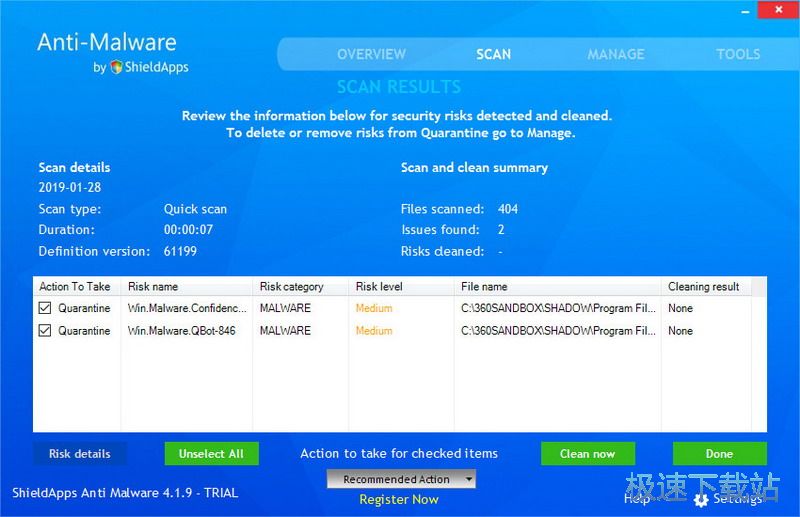Image resolution: width=800 pixels, height=517 pixels.
Task: Click Medium risk level in the Win.Malware.Confidenc... row
Action: (x=374, y=308)
